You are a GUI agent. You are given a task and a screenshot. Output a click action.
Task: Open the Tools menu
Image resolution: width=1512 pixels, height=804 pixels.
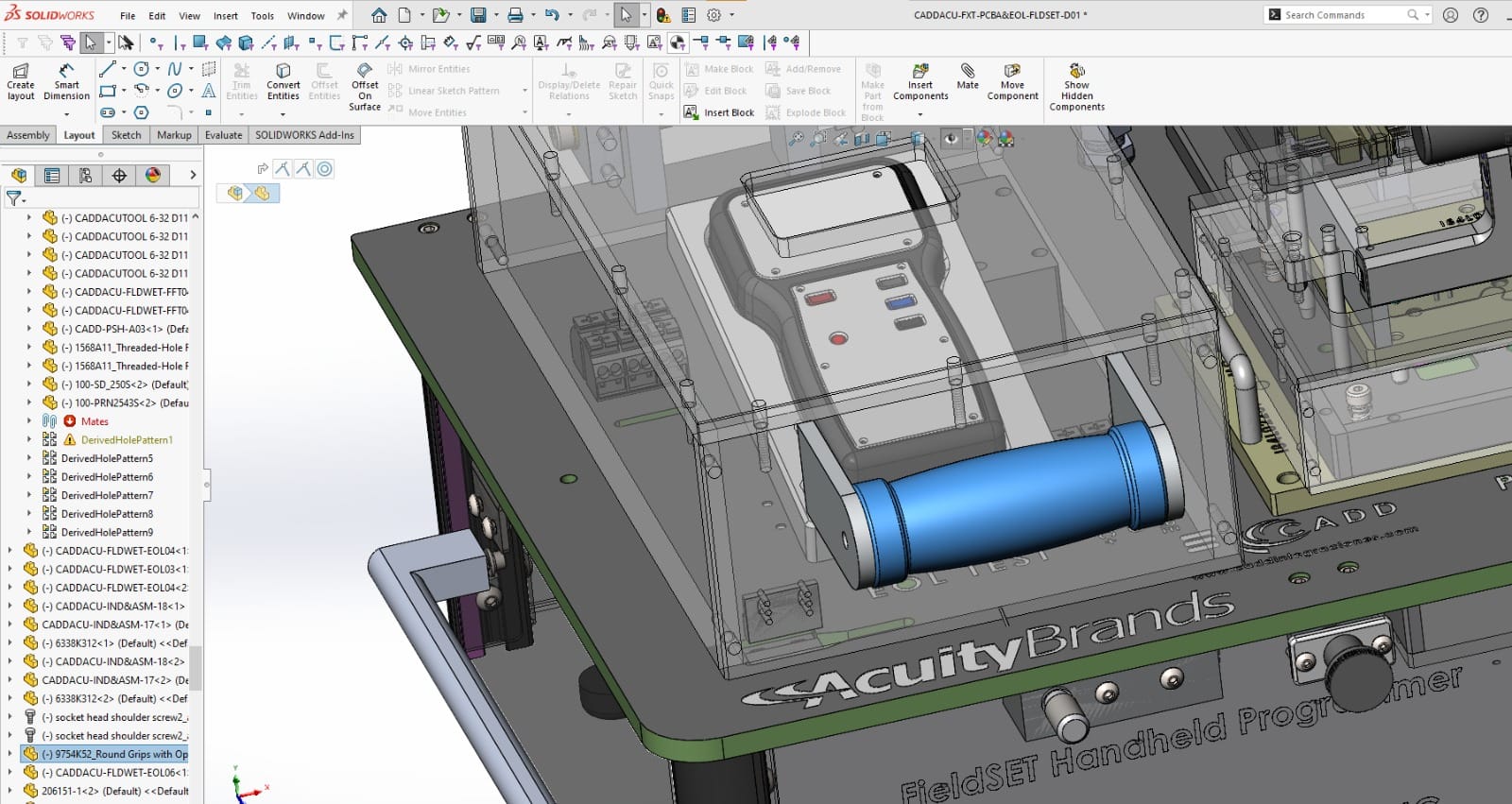coord(262,16)
